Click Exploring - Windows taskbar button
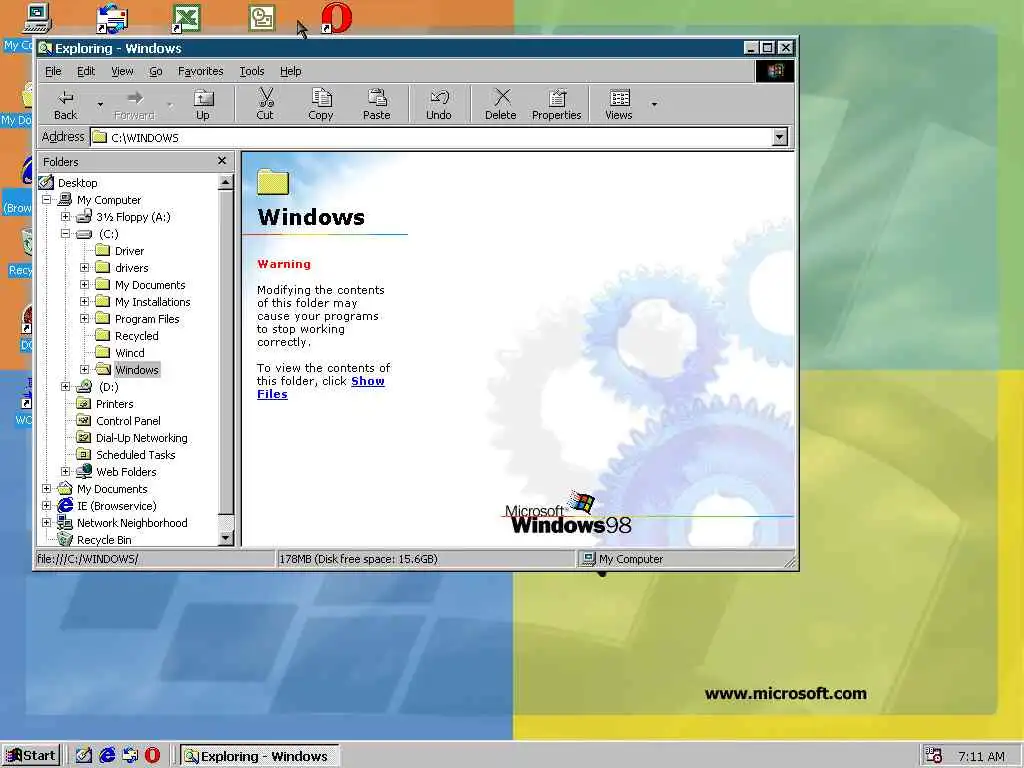This screenshot has height=768, width=1024. (x=259, y=756)
